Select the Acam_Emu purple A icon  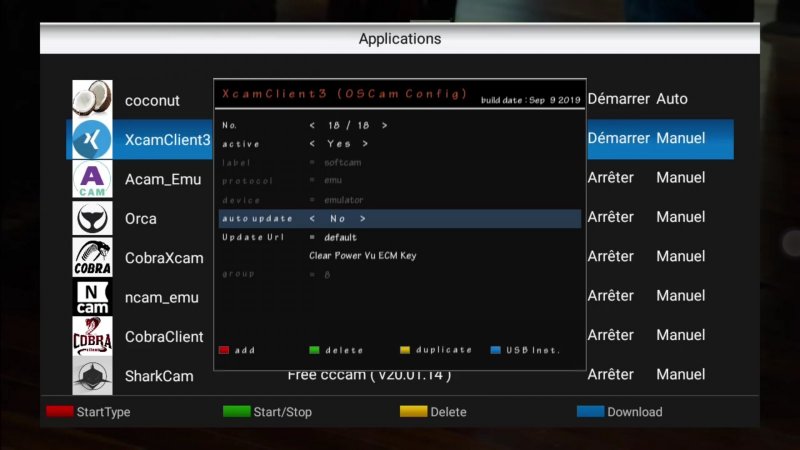click(92, 179)
